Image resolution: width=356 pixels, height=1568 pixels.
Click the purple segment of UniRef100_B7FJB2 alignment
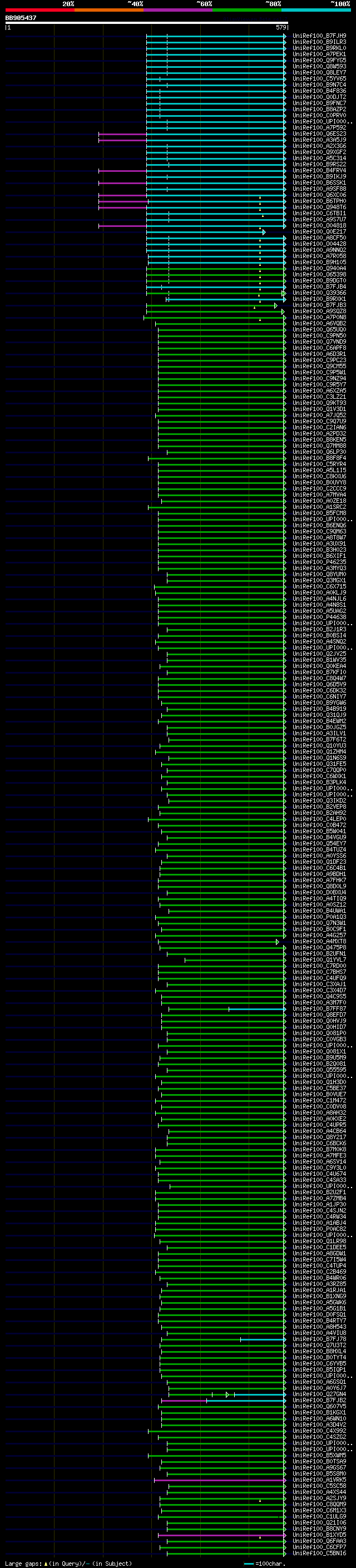(184, 1401)
